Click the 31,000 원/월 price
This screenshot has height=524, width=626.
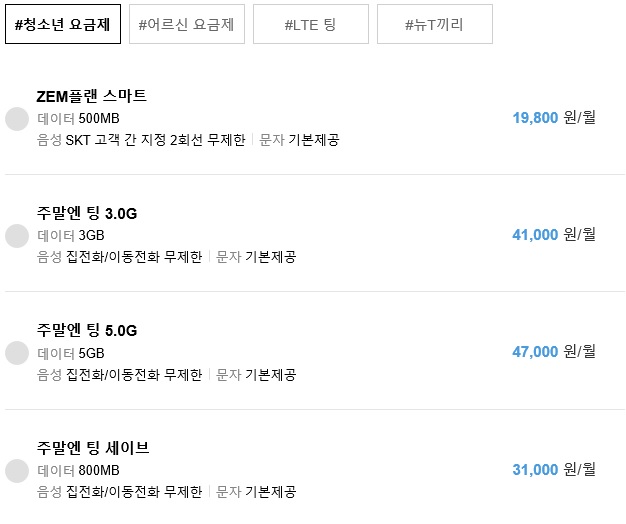(x=554, y=469)
